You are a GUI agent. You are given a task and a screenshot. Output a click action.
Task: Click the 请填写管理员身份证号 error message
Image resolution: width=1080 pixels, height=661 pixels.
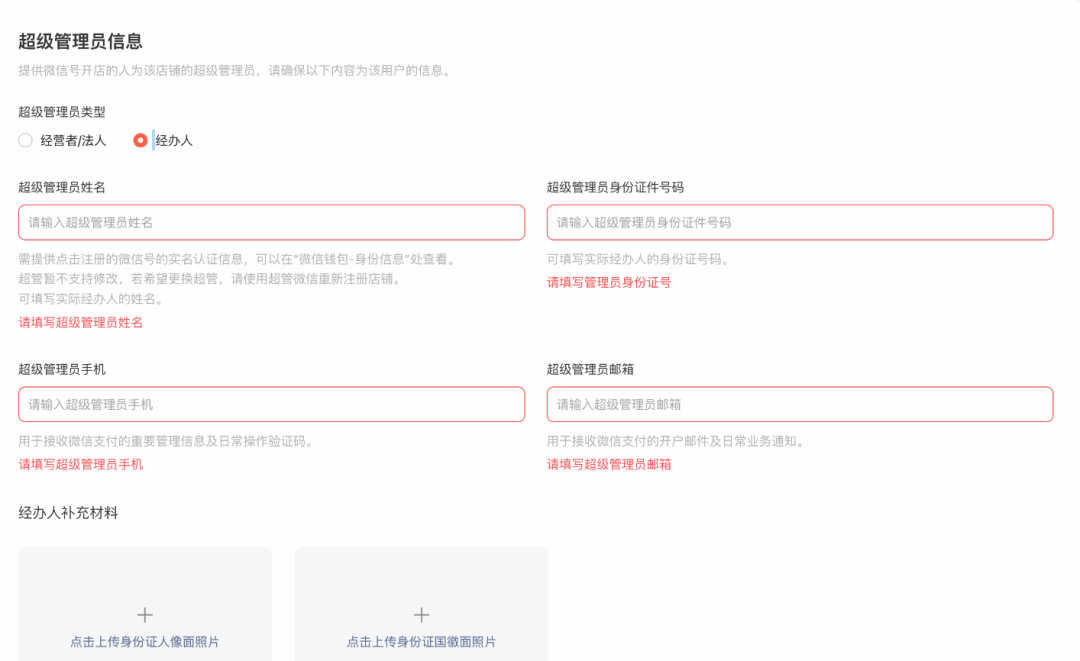(x=608, y=282)
